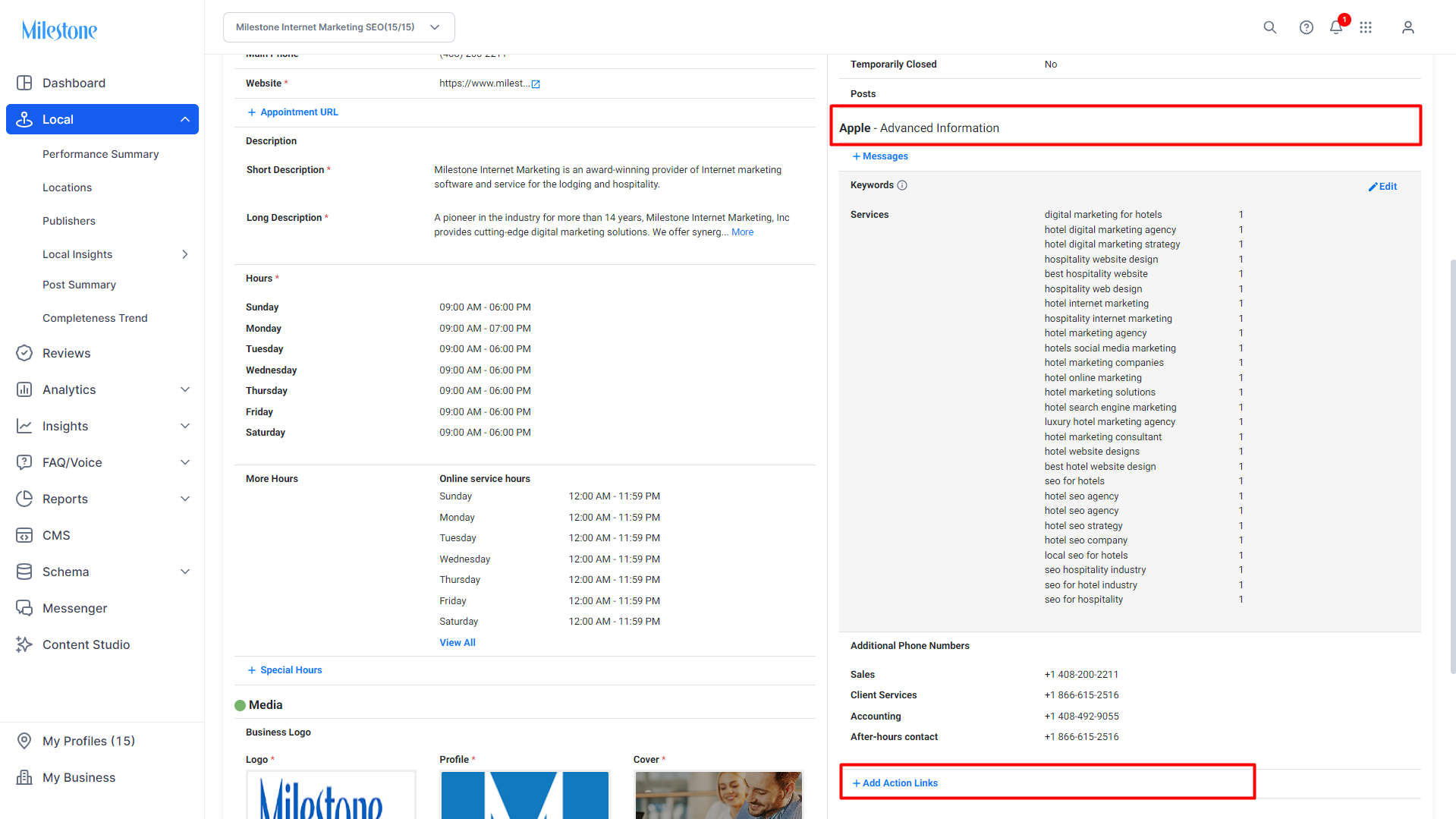Image resolution: width=1456 pixels, height=819 pixels.
Task: Click the plus icon beside Appointment URL
Action: click(x=252, y=112)
